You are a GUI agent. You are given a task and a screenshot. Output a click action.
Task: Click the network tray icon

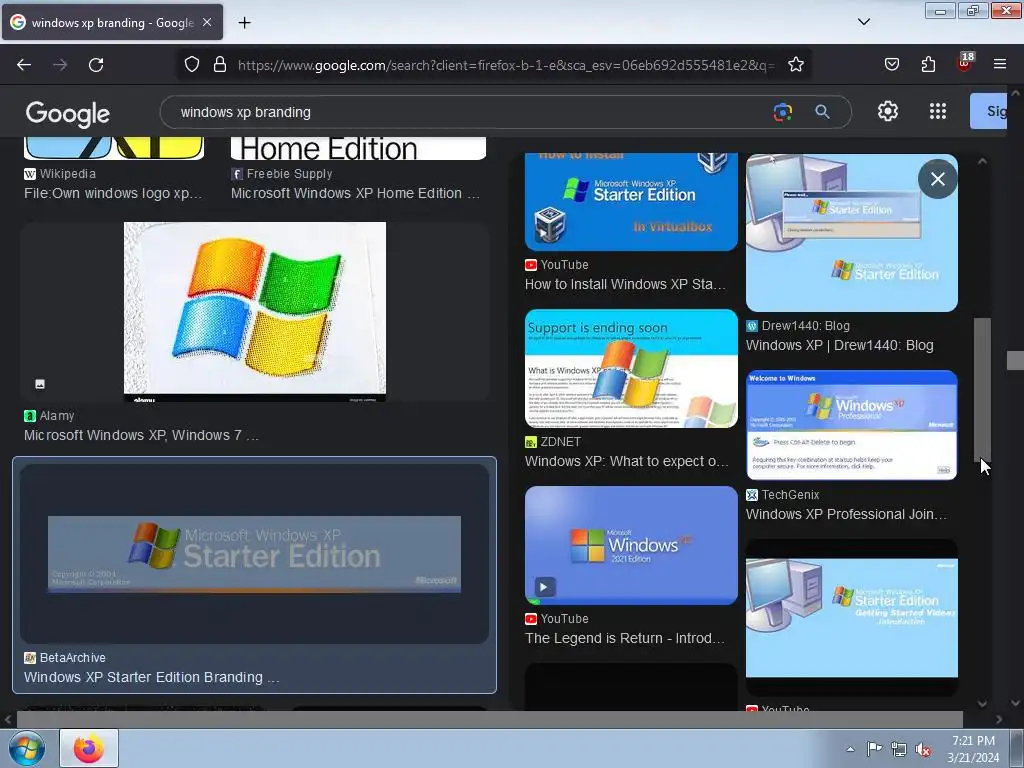point(899,750)
